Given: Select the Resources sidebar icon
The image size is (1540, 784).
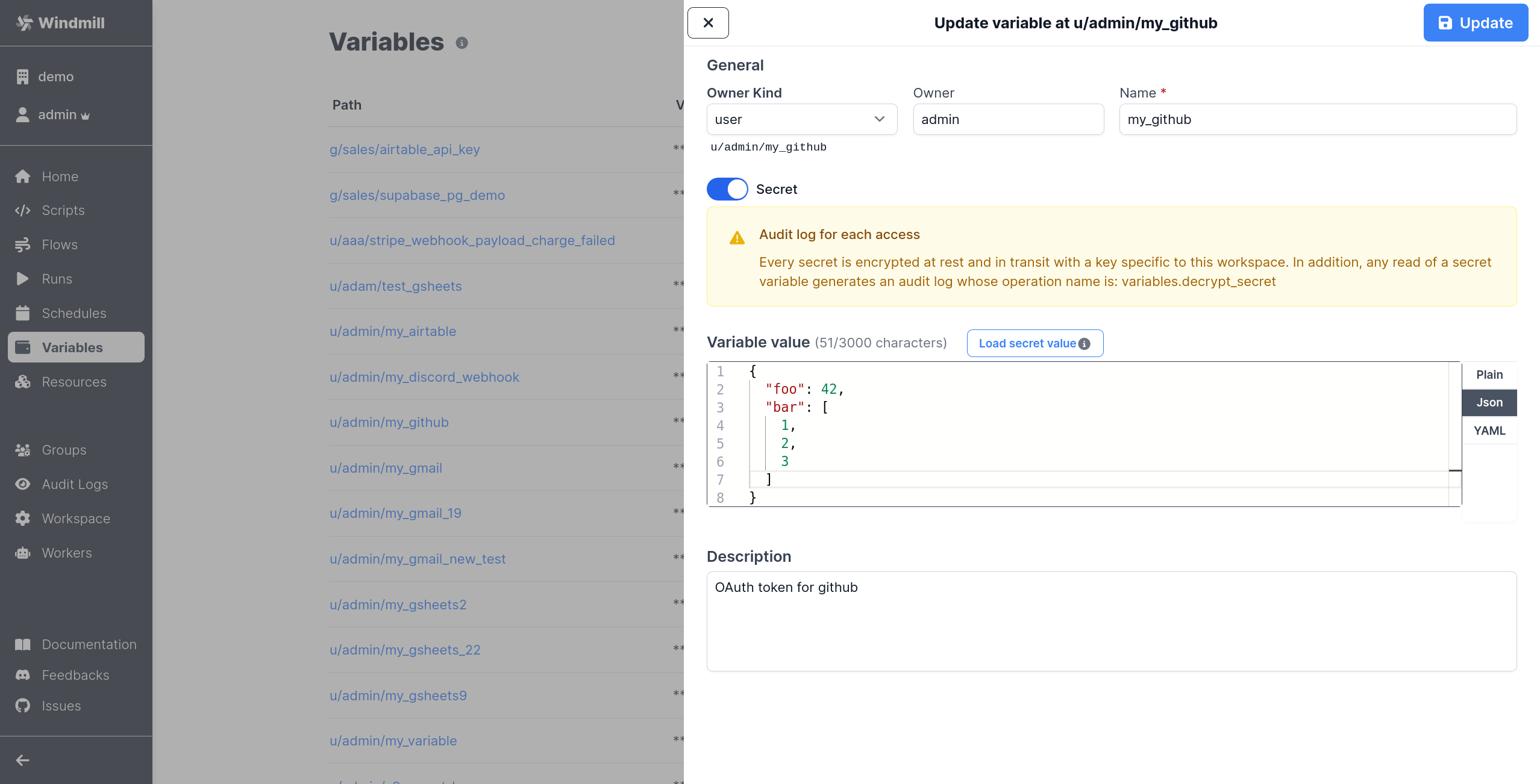Looking at the screenshot, I should tap(23, 382).
